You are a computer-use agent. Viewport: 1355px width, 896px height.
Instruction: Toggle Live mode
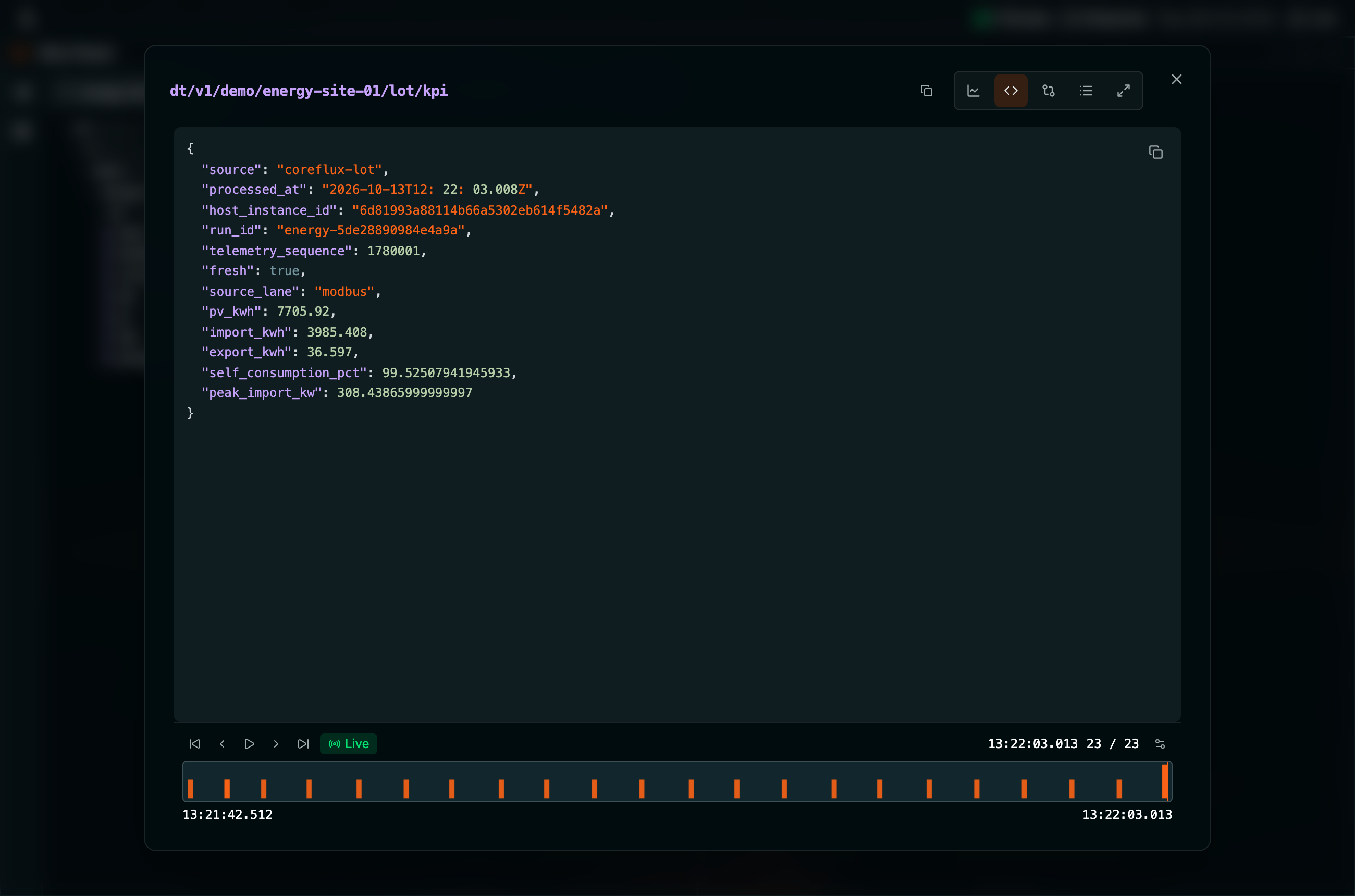coord(349,743)
